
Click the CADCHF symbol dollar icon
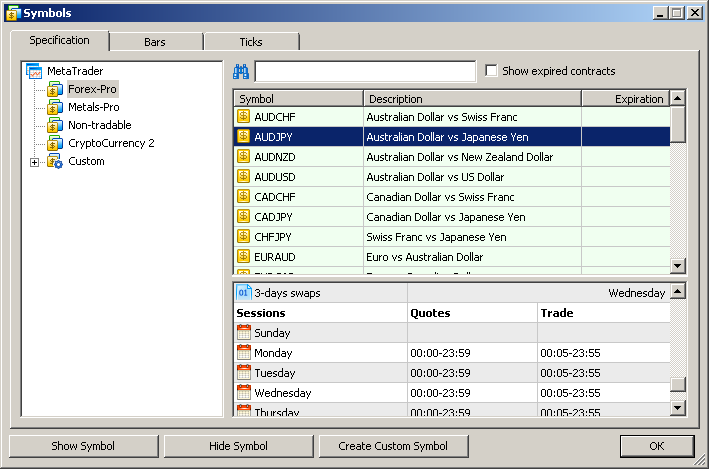click(244, 196)
